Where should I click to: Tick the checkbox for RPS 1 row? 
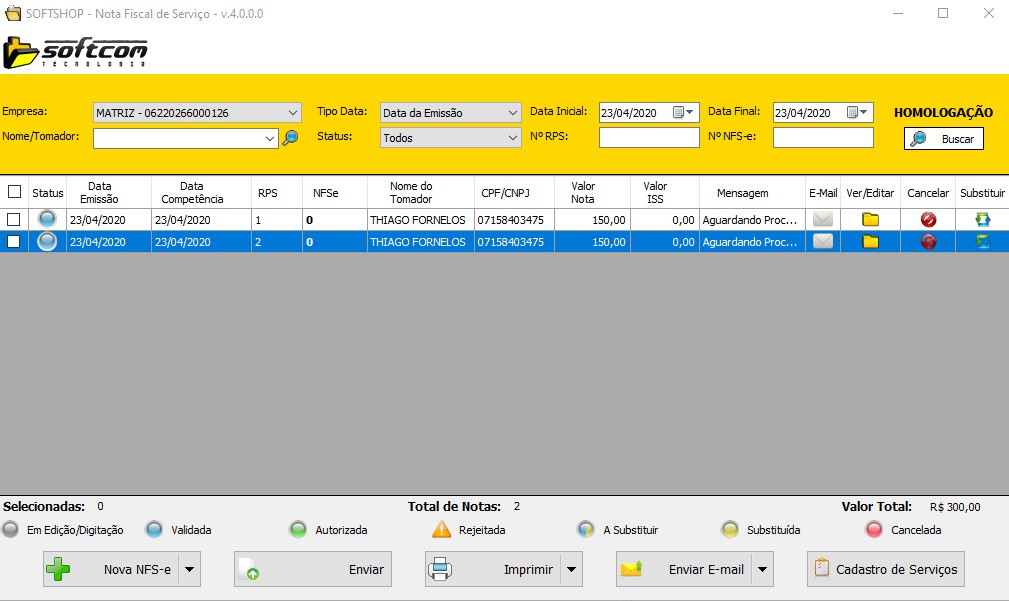14,220
